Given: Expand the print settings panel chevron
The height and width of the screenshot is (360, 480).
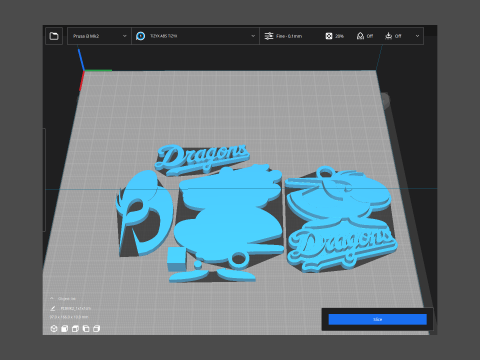Looking at the screenshot, I should [x=417, y=36].
